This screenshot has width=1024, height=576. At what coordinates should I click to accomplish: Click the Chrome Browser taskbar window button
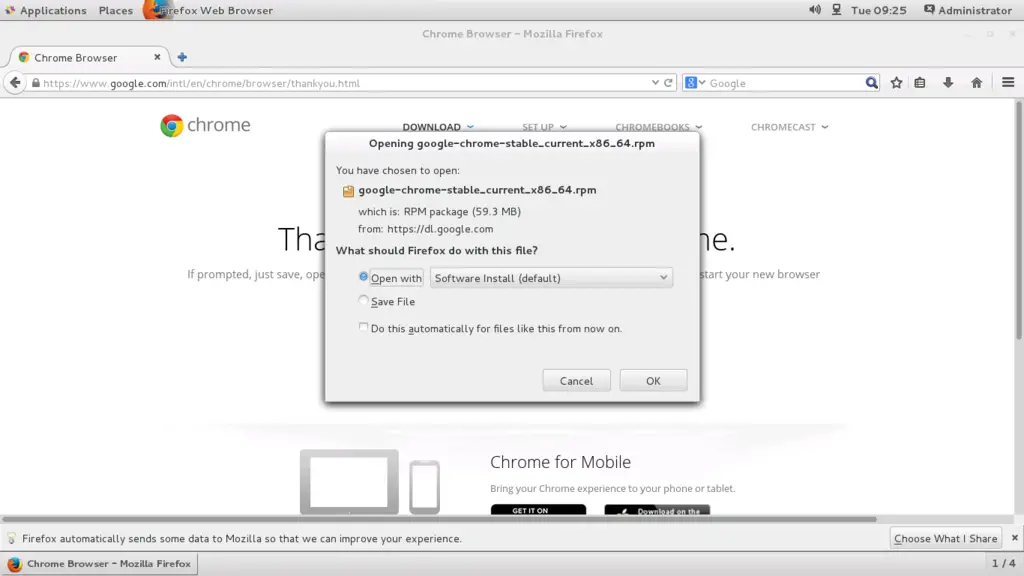tap(99, 564)
